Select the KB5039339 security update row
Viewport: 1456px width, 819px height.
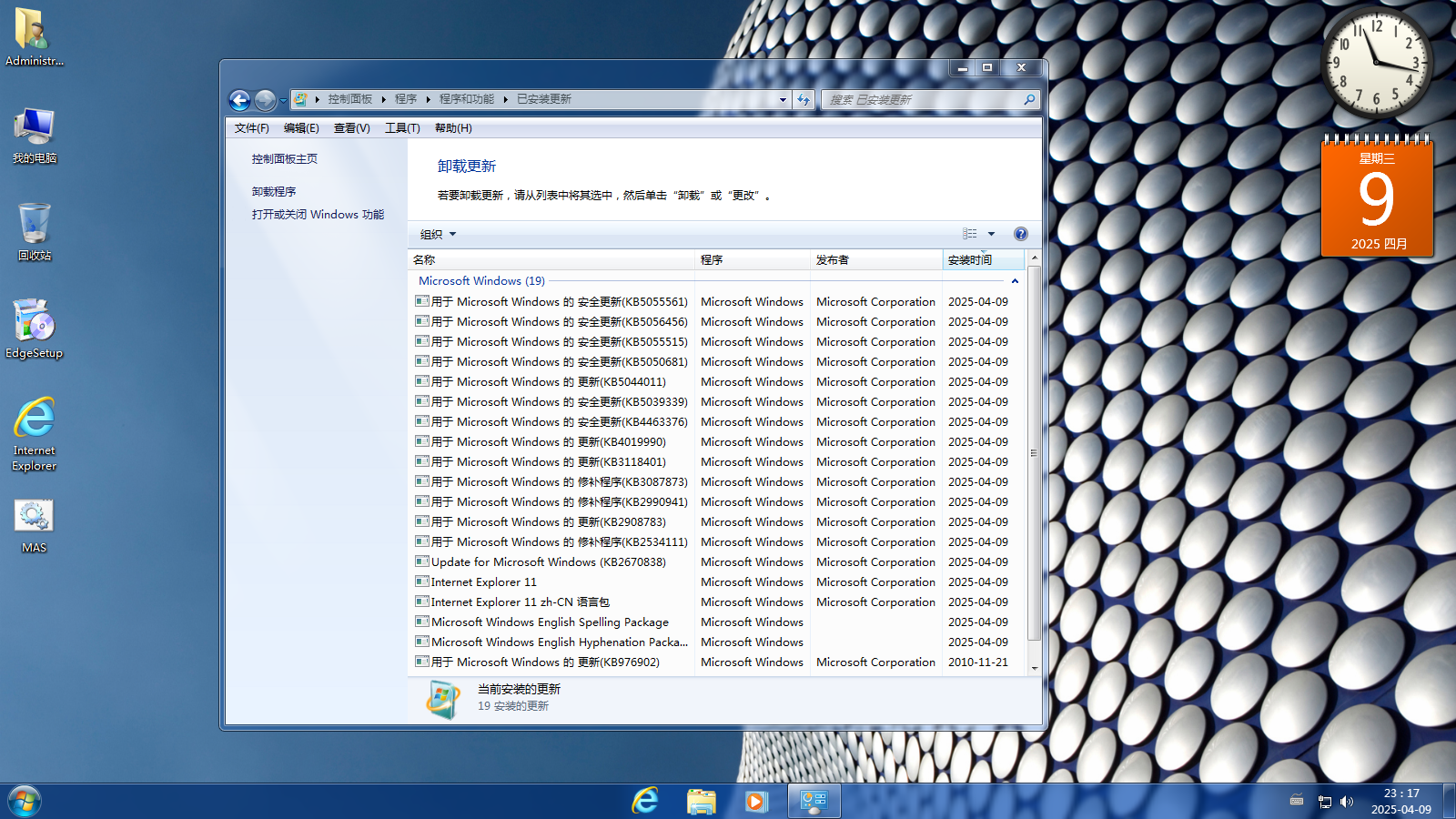717,402
